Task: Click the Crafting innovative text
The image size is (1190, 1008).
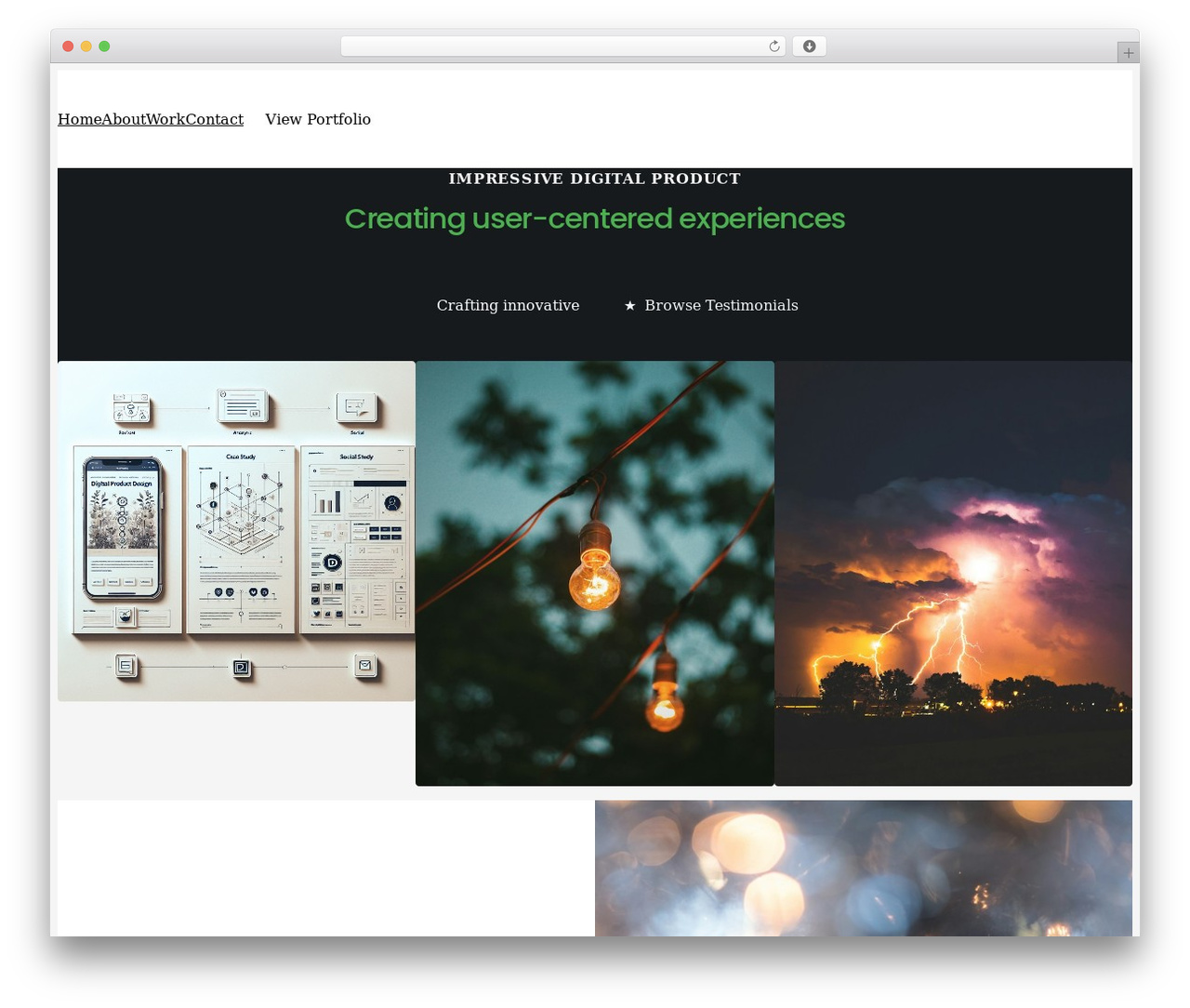Action: click(x=508, y=305)
